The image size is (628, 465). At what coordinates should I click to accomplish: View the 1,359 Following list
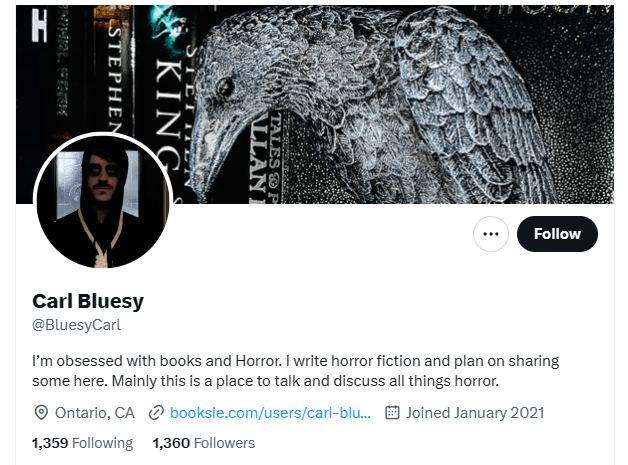[83, 443]
